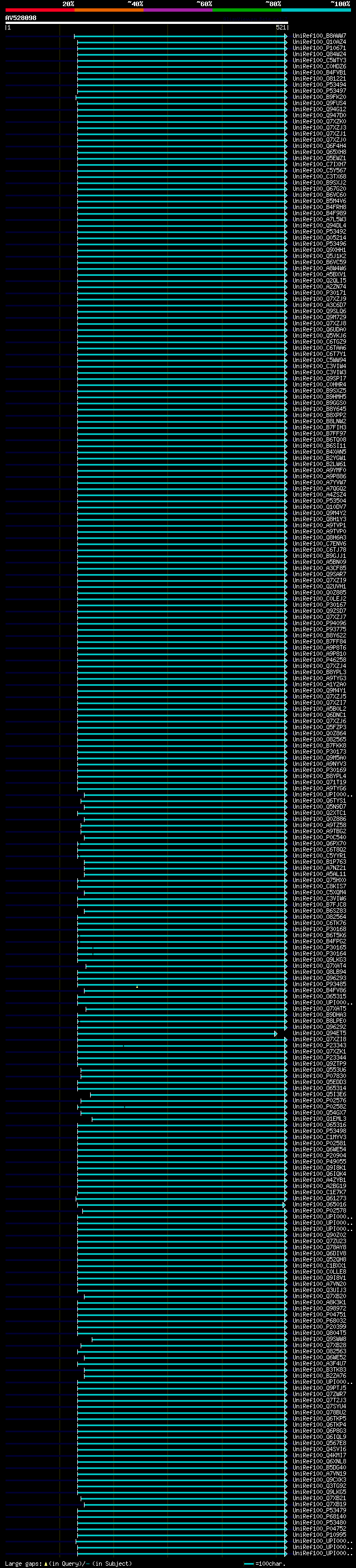Choose the UniRef100_Q65XH8 hit
Image resolution: width=356 pixels, height=1568 pixels.
(x=319, y=152)
